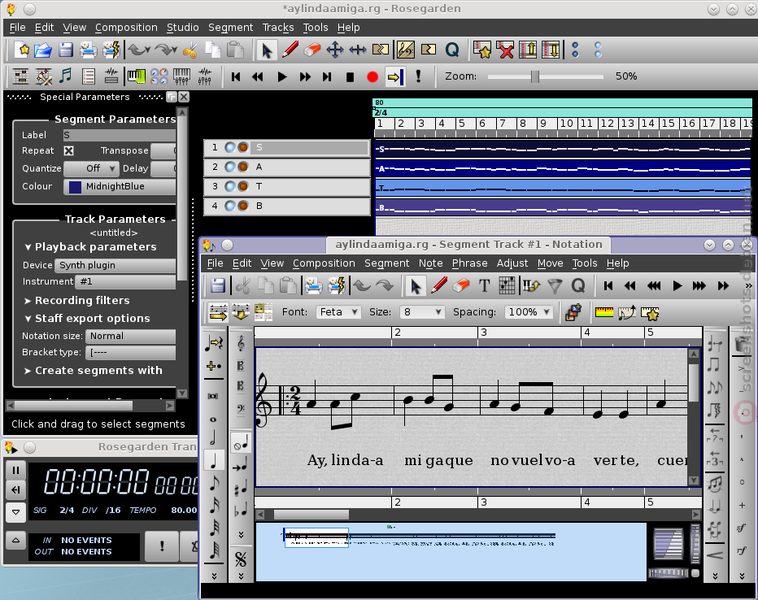This screenshot has height=600, width=758.
Task: Select the red pencil tool in notation window
Action: [x=439, y=286]
